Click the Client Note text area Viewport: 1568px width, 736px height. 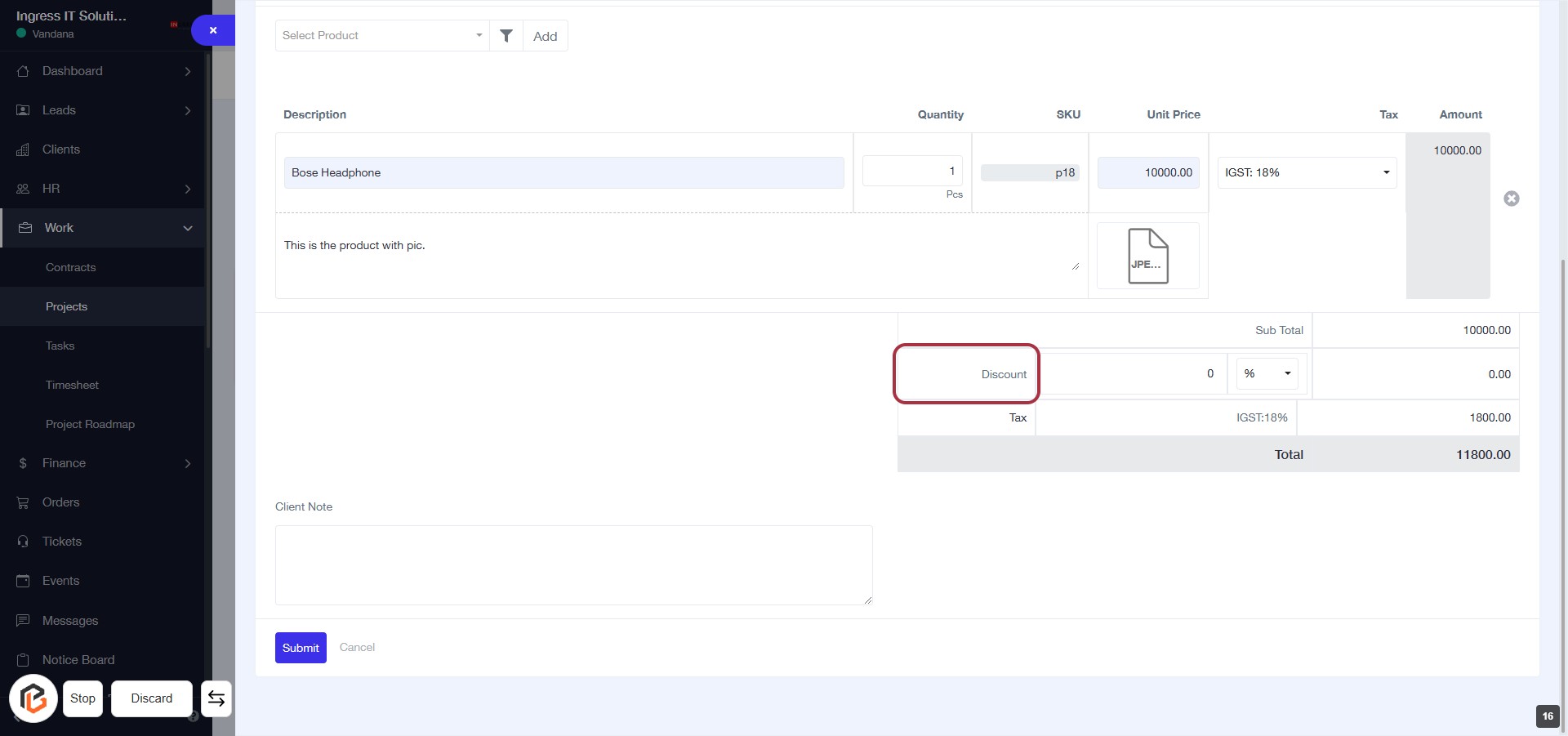click(573, 564)
